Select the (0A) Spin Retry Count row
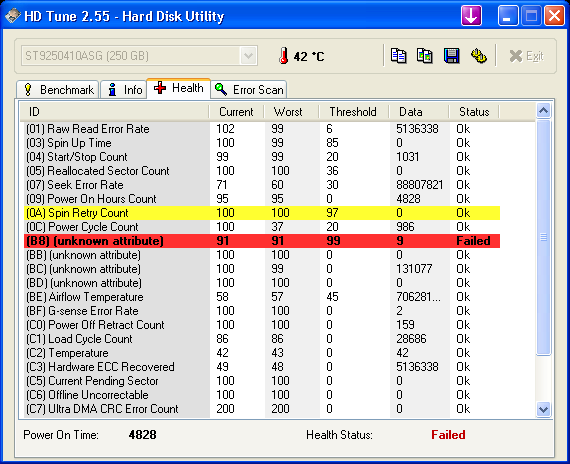 (262, 213)
